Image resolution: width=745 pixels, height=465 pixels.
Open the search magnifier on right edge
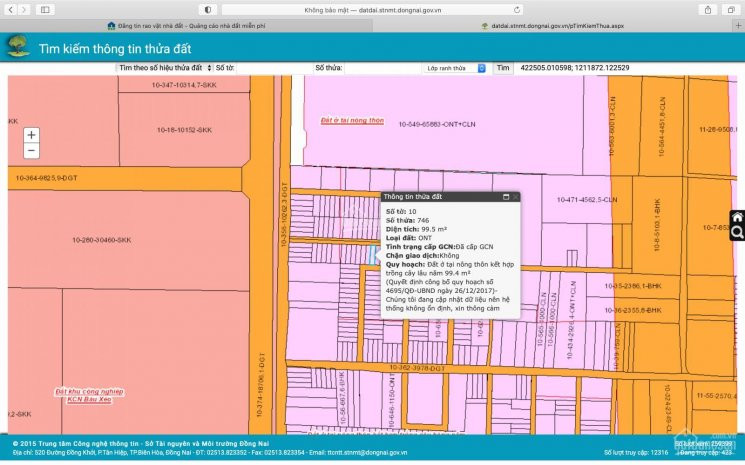click(737, 233)
